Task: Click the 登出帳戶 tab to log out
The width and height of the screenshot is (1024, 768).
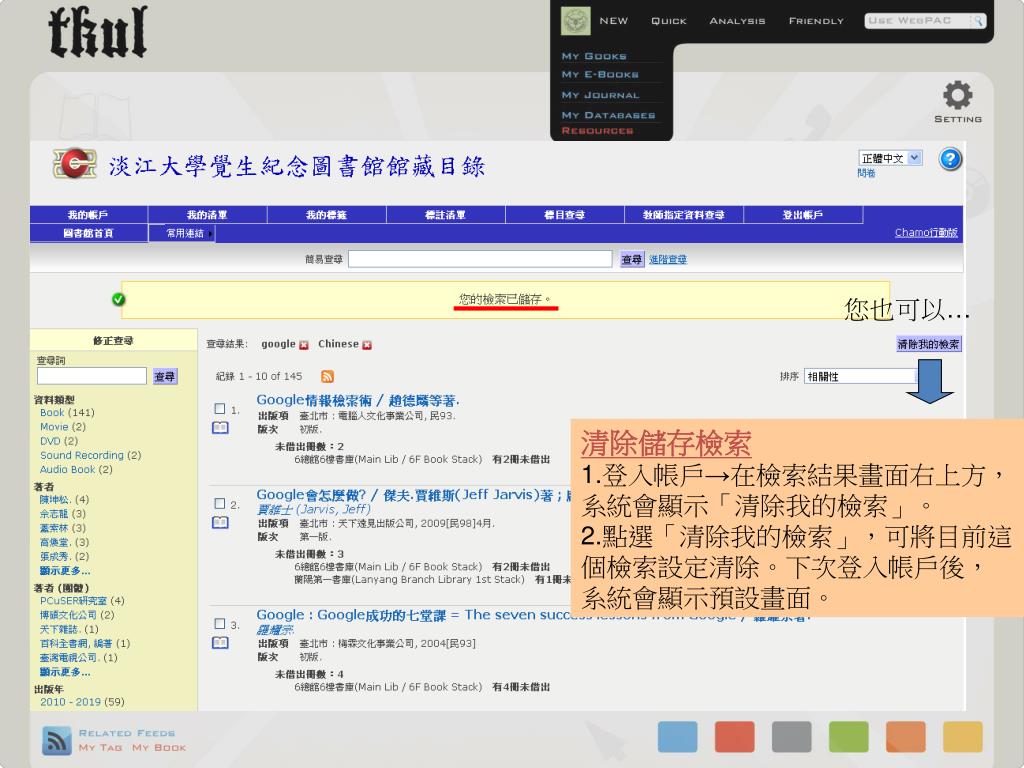Action: [803, 215]
